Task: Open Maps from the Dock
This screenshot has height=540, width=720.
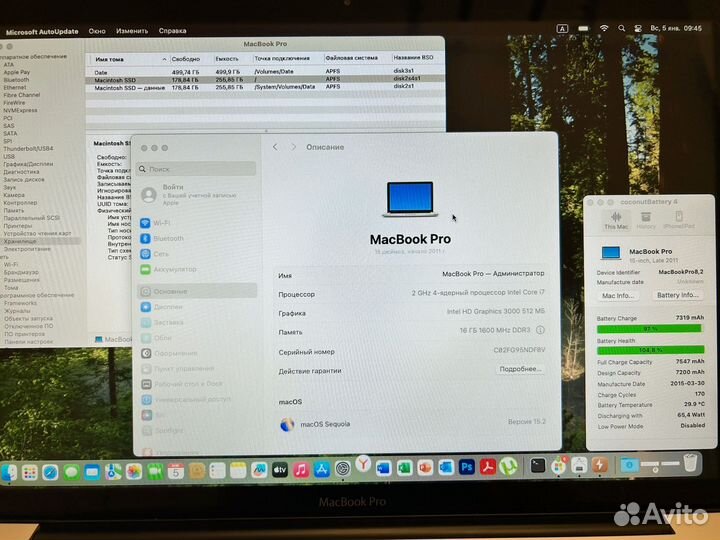Action: click(113, 472)
